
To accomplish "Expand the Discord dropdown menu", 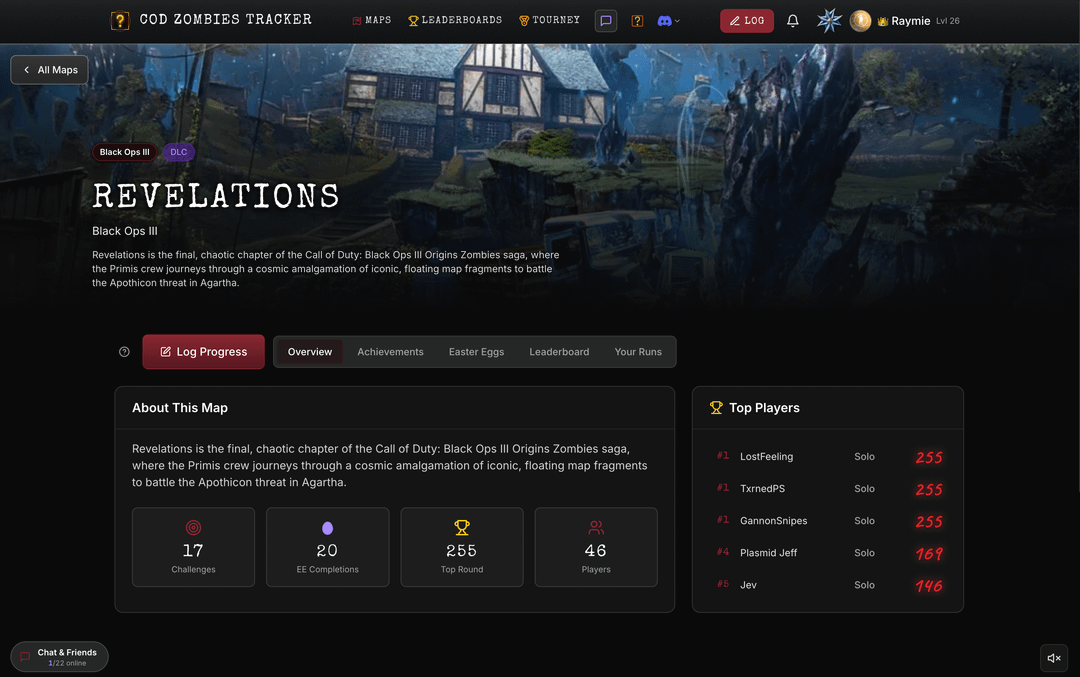I will click(x=669, y=21).
